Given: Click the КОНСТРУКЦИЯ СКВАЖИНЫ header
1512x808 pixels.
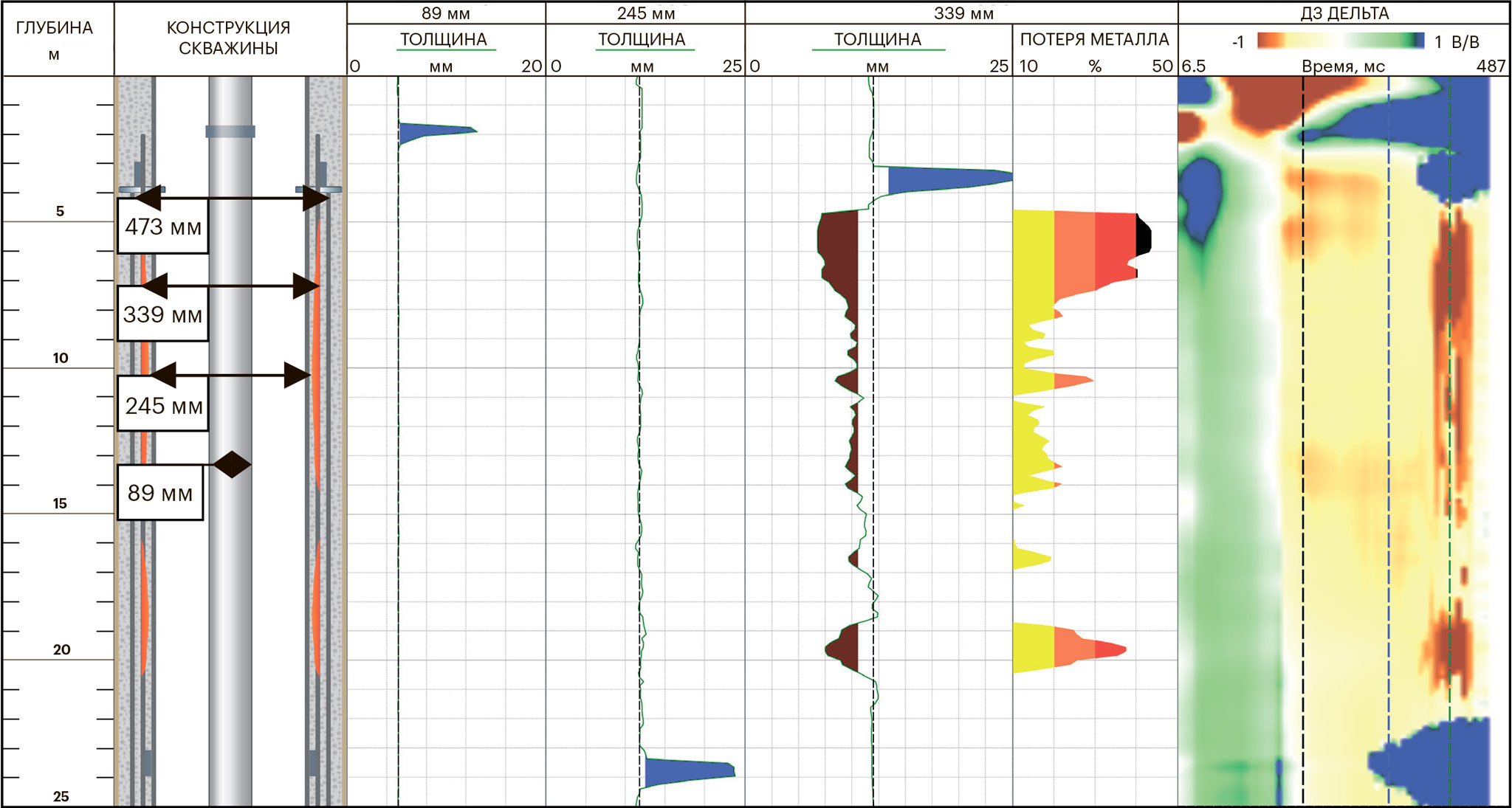Looking at the screenshot, I should pos(228,38).
